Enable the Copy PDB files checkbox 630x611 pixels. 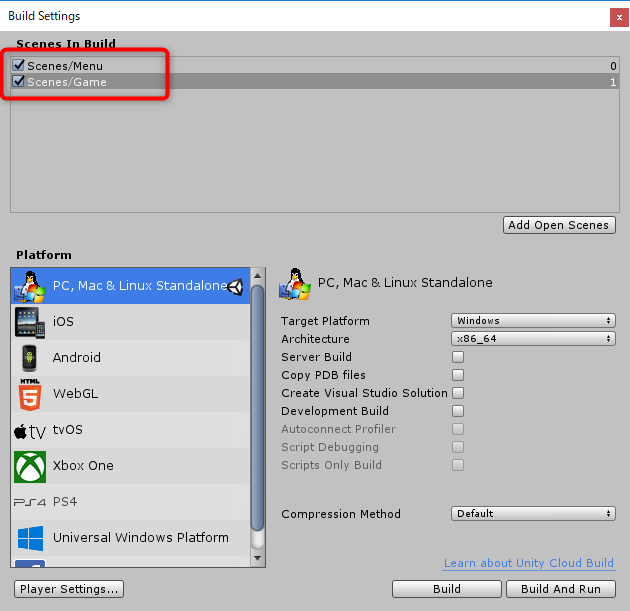[458, 375]
